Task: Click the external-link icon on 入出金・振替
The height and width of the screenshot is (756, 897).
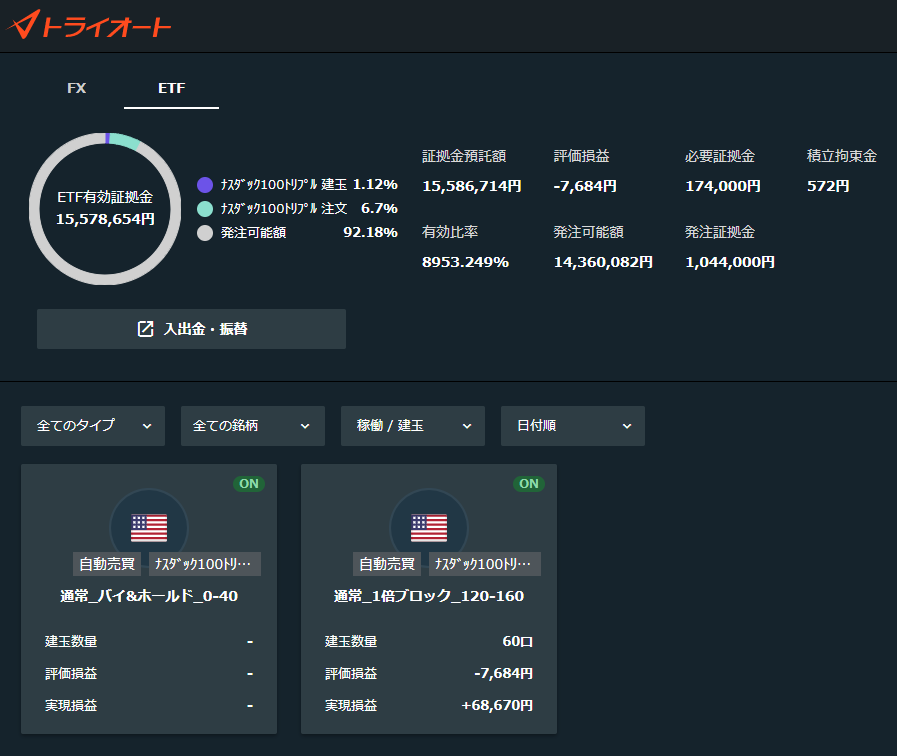Action: point(145,329)
